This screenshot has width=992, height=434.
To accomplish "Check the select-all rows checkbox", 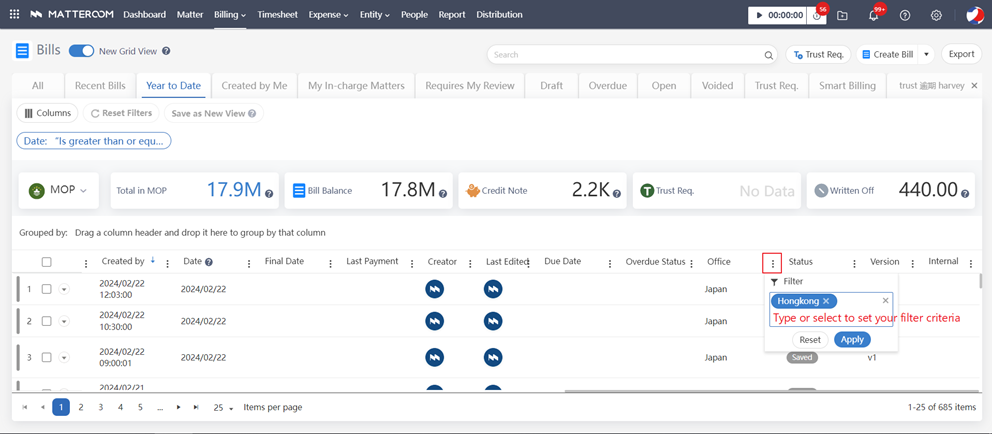I will (46, 262).
